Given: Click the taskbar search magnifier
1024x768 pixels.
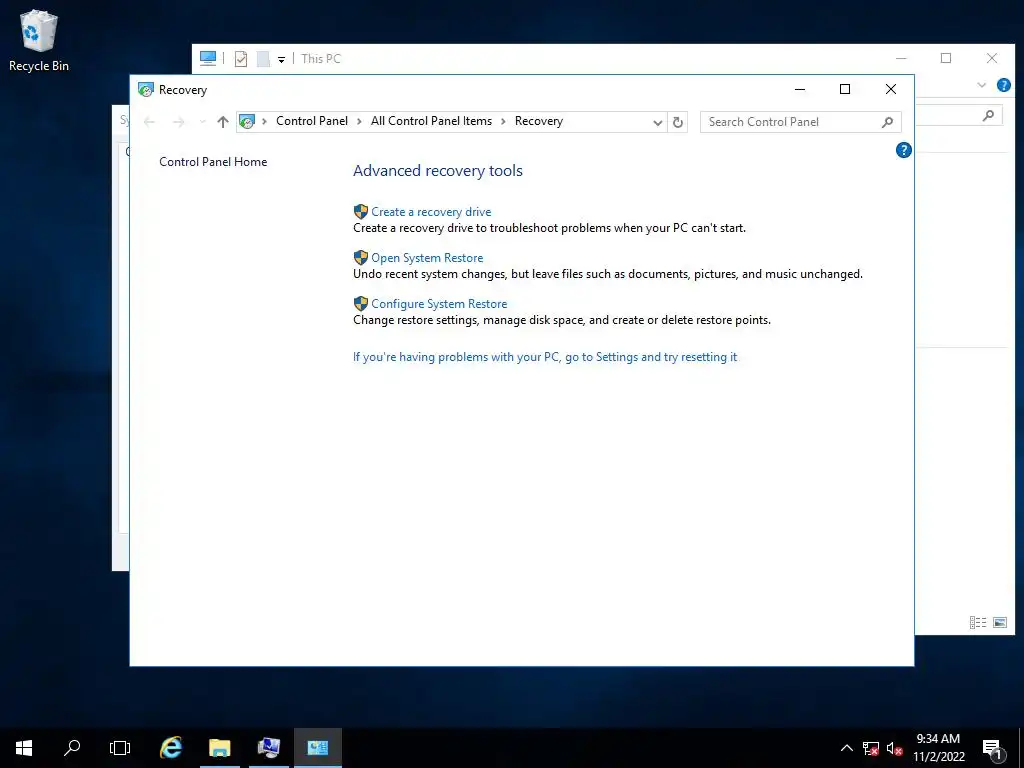Looking at the screenshot, I should 72,748.
